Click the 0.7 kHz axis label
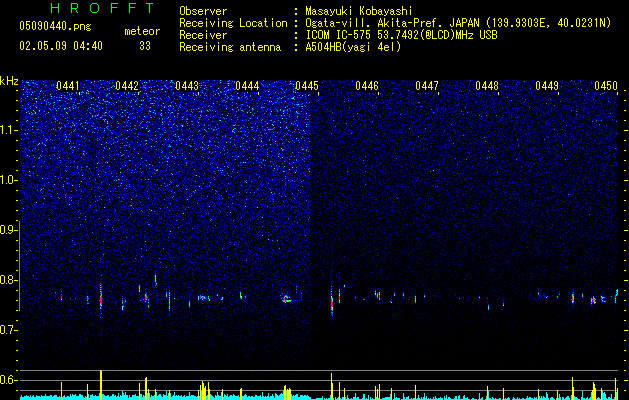This screenshot has width=629, height=400. (8, 330)
